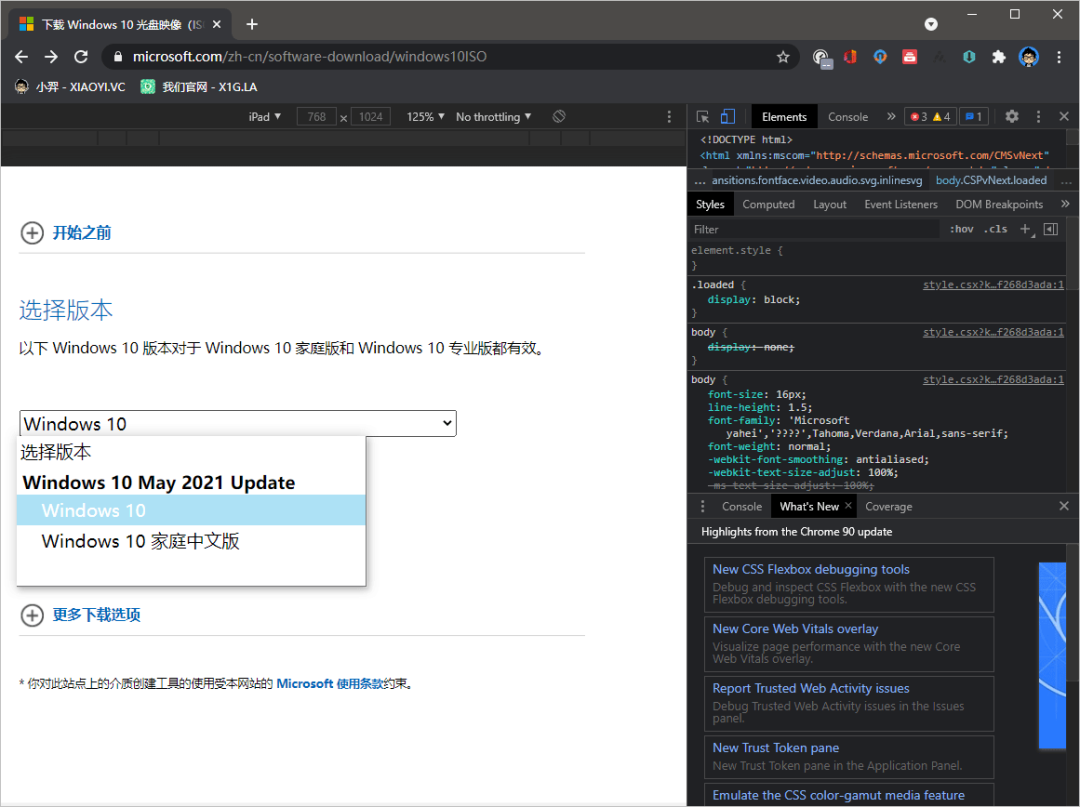Toggle the .cls element classes panel

pos(996,229)
